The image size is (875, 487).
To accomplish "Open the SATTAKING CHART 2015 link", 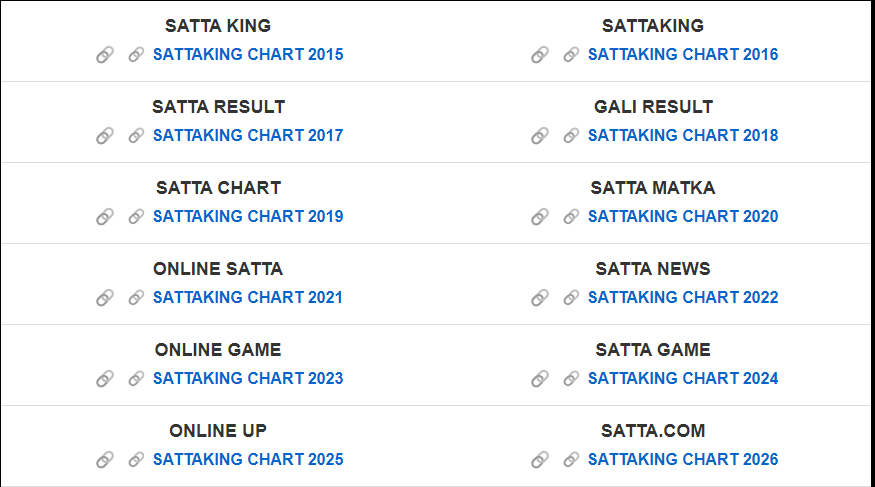I will coord(248,55).
